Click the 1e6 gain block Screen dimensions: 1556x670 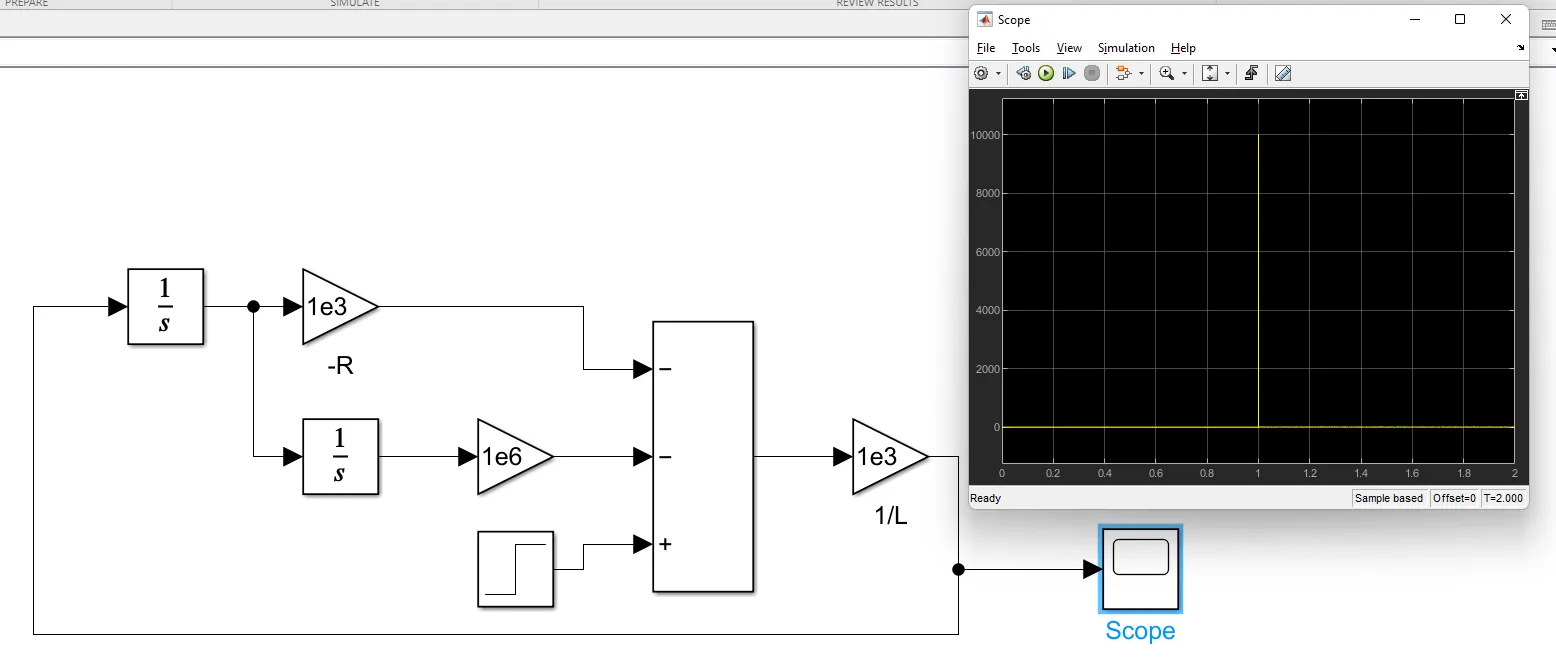pyautogui.click(x=510, y=456)
